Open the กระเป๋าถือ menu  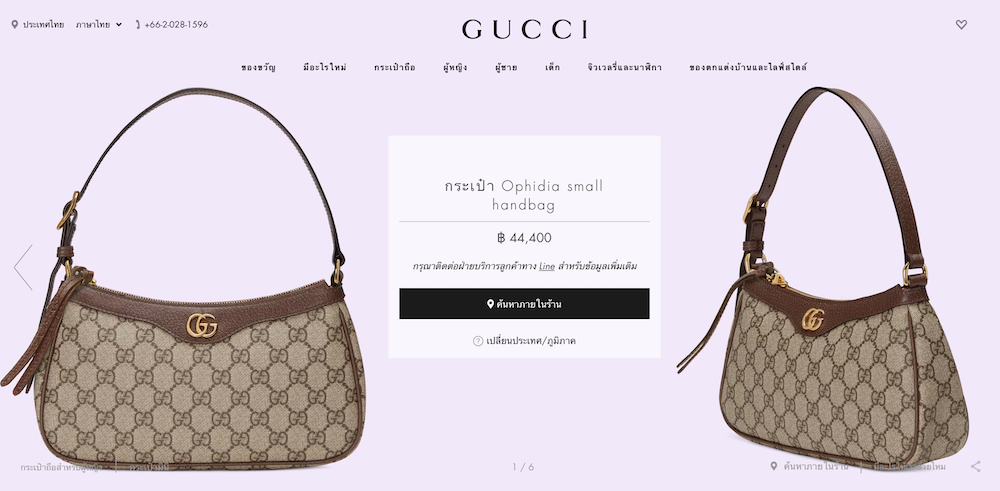click(x=395, y=67)
